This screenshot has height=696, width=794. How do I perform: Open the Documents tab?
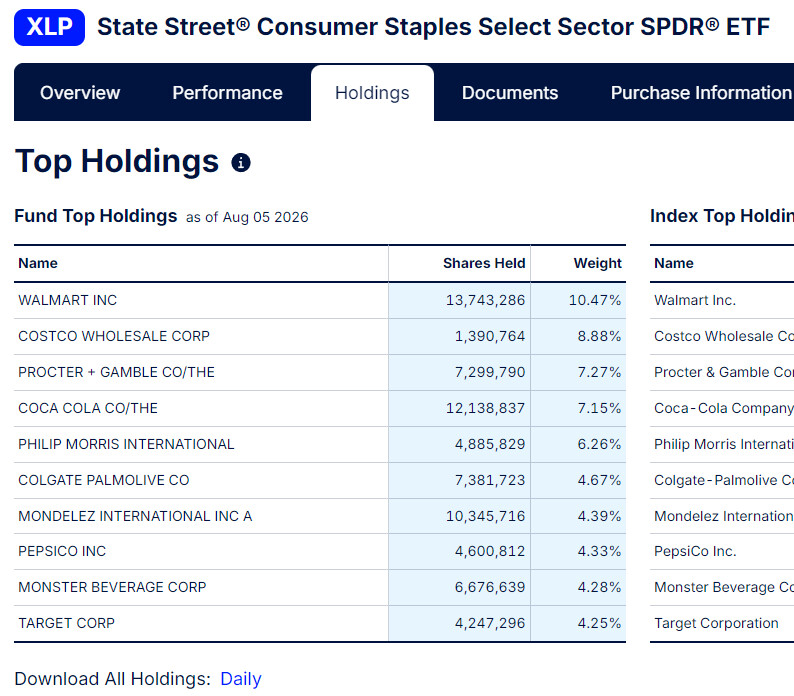tap(510, 93)
